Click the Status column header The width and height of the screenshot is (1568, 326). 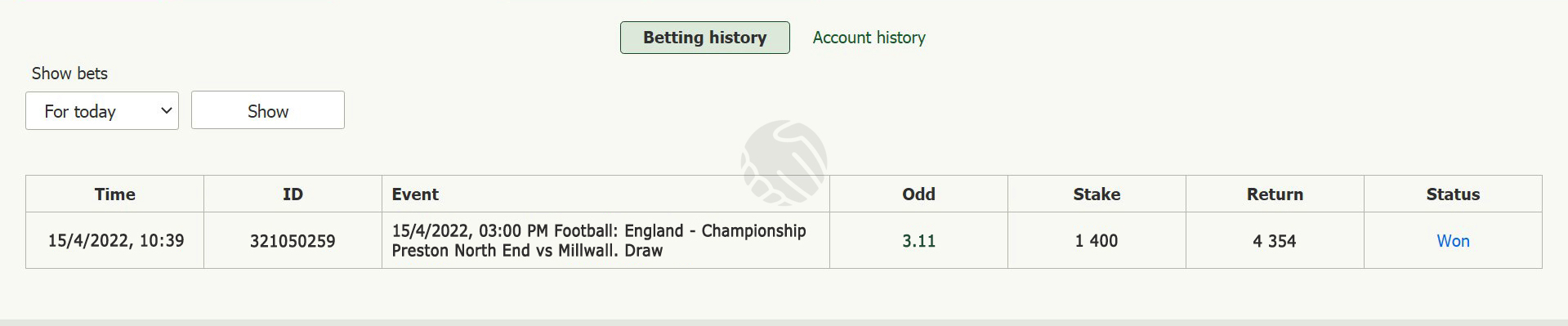tap(1453, 194)
